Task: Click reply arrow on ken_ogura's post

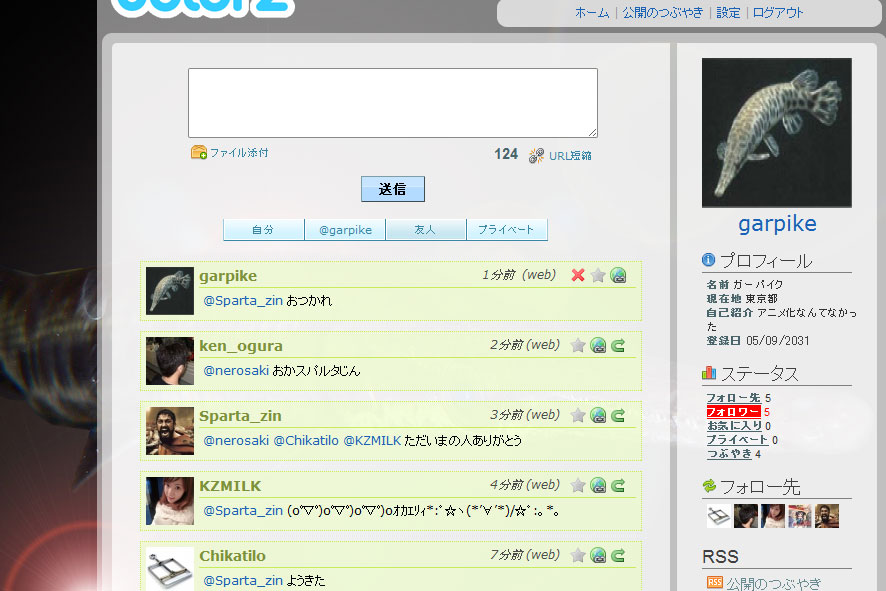Action: [618, 346]
